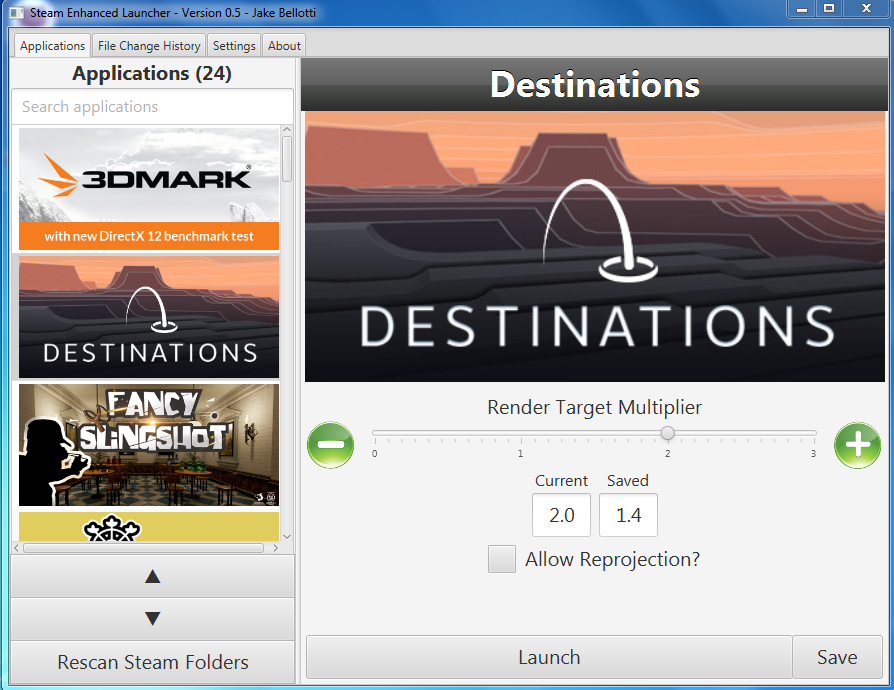This screenshot has height=690, width=894.
Task: Maximize the Steam Enhanced Launcher window
Action: (x=829, y=9)
